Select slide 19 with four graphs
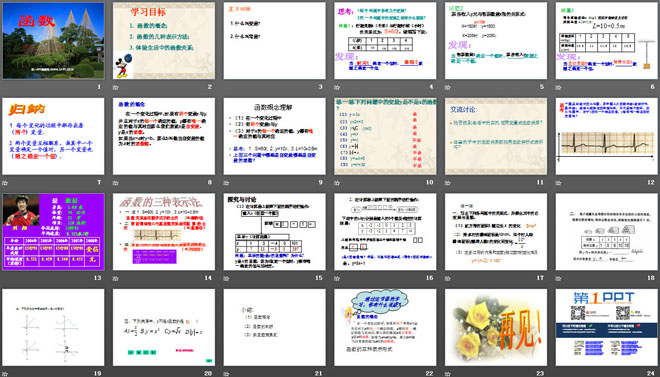 [x=53, y=327]
